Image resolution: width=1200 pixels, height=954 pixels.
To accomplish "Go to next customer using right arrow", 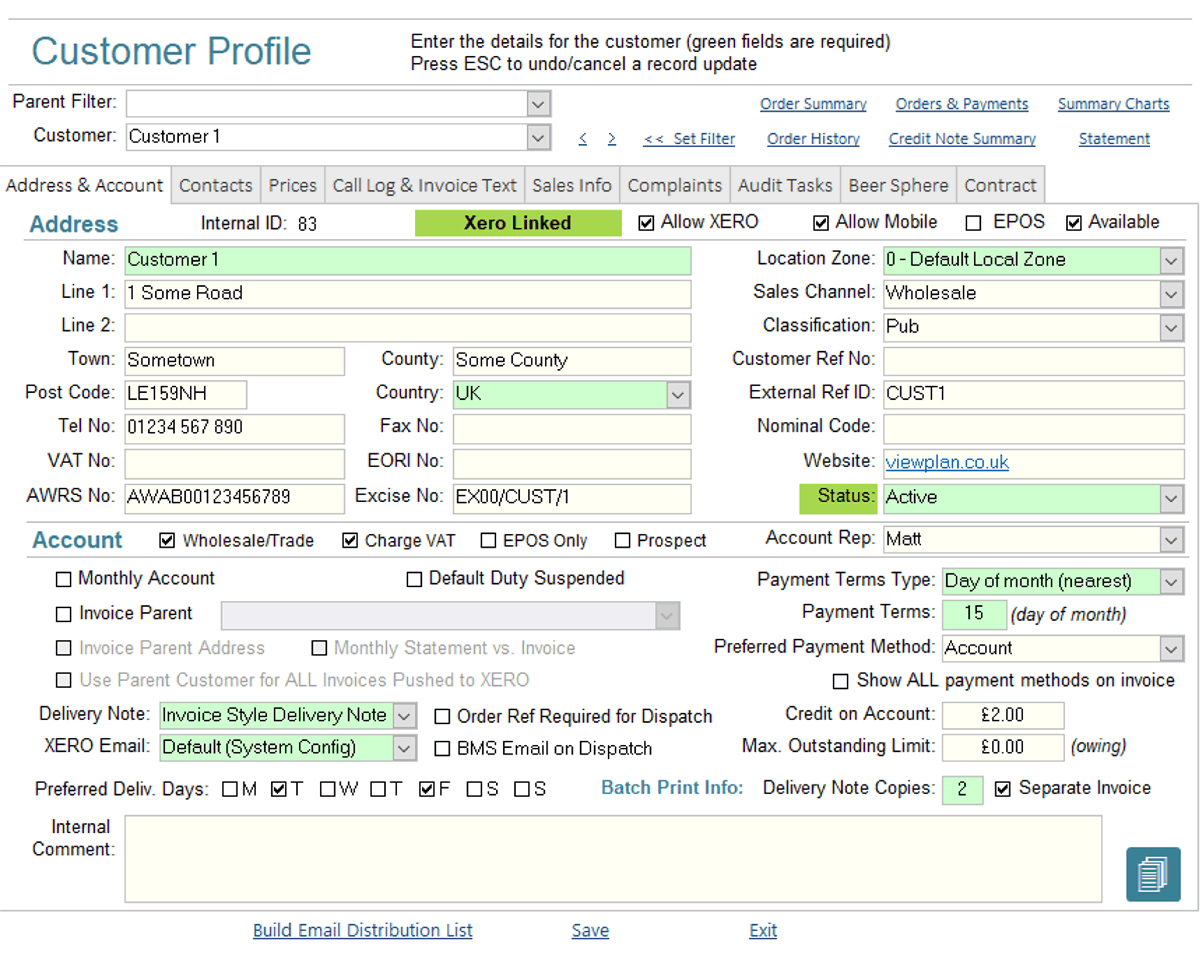I will click(x=611, y=139).
